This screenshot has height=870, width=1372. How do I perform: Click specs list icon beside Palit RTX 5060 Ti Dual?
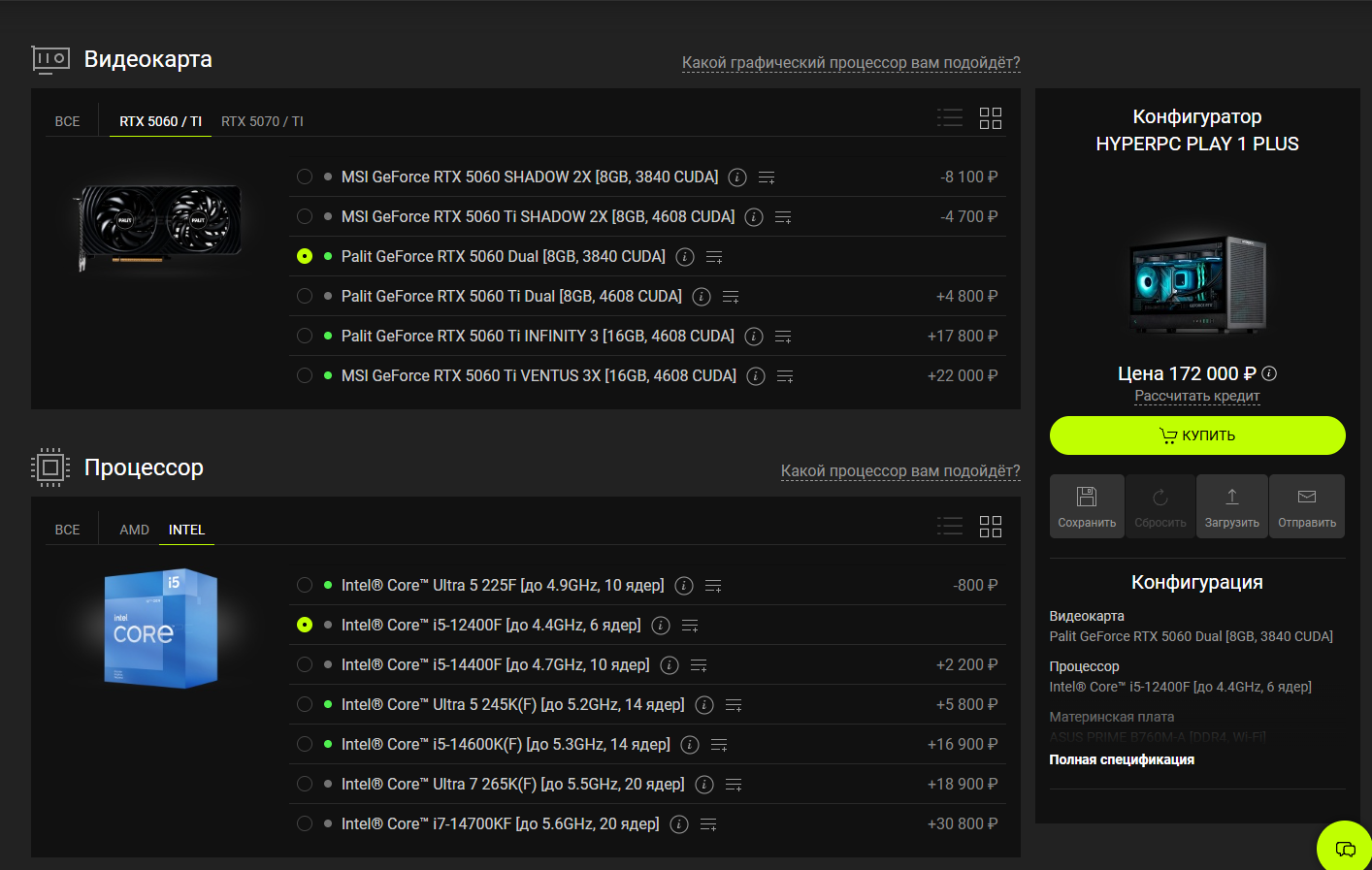[x=731, y=297]
